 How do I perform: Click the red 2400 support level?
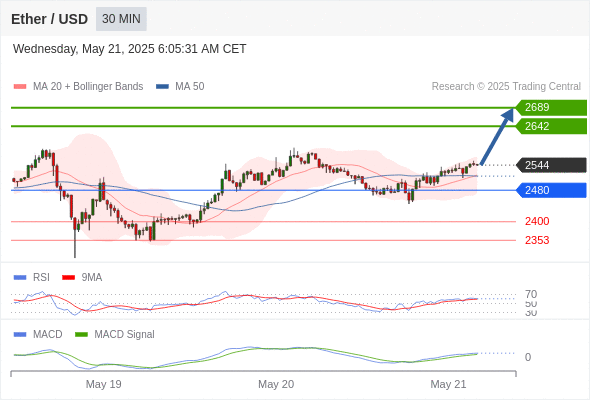(x=537, y=221)
